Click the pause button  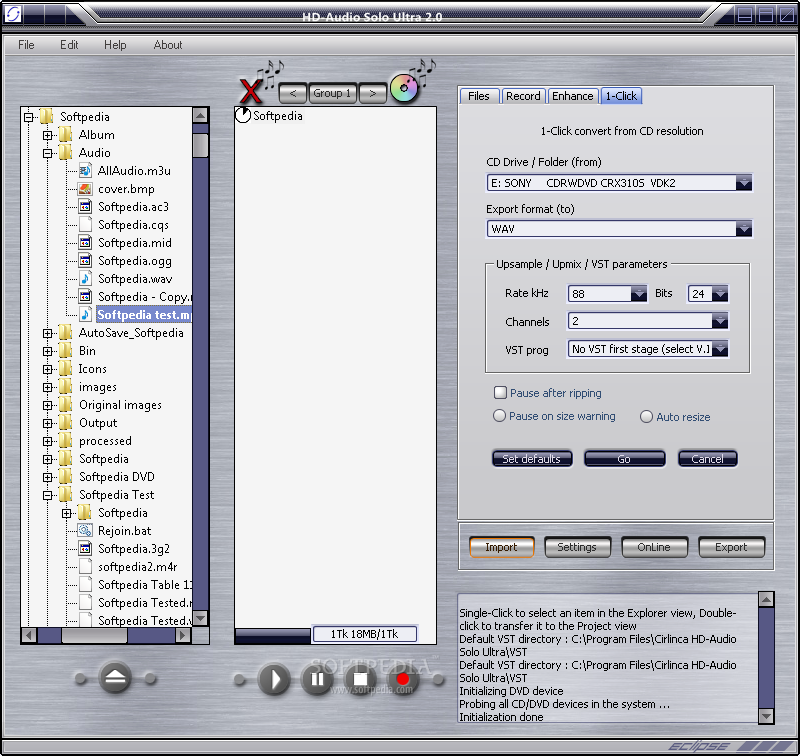pyautogui.click(x=317, y=679)
